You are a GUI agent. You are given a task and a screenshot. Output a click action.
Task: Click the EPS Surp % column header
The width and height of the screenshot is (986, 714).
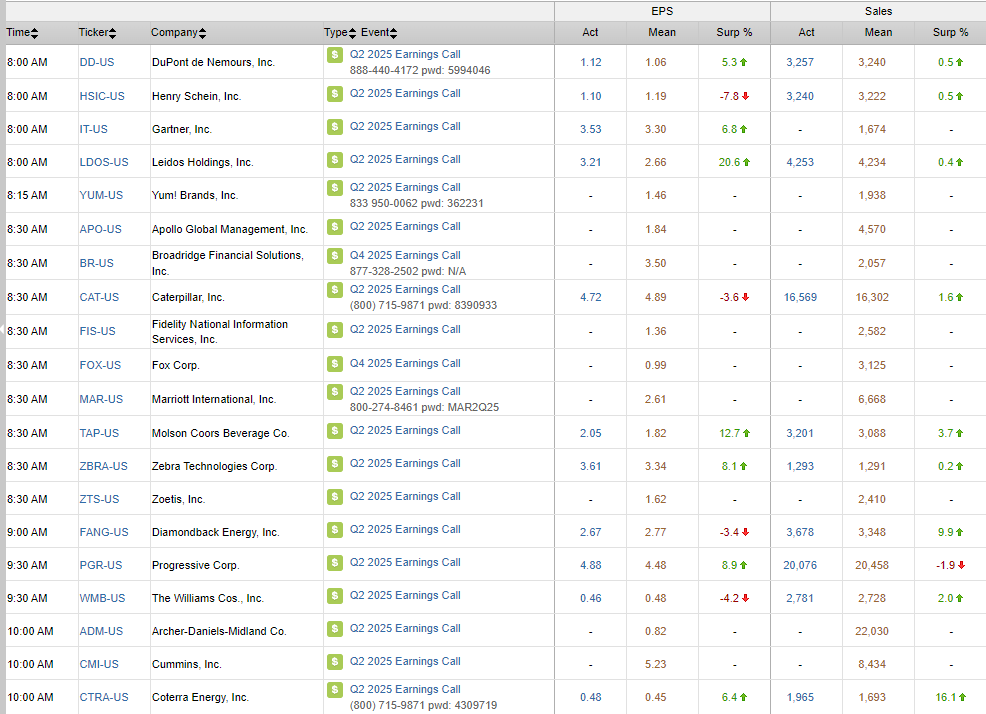point(734,33)
